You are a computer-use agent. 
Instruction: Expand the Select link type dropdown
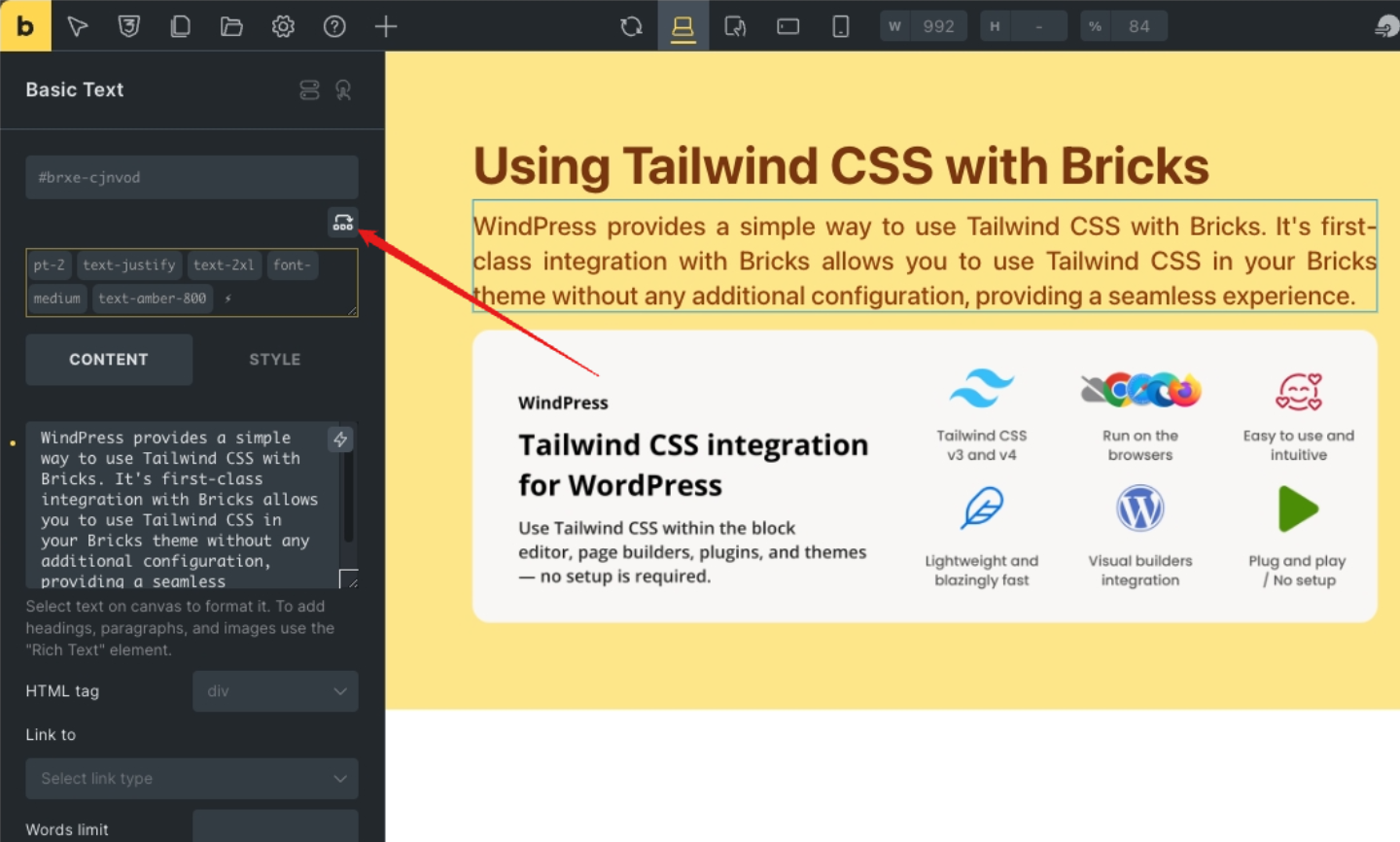(x=192, y=779)
